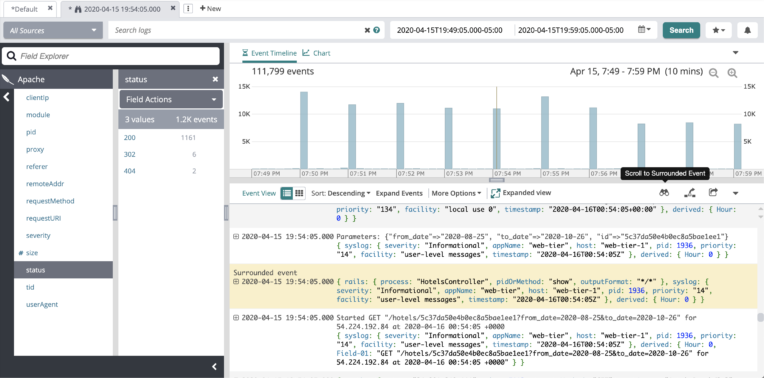Screen dimensions: 764x378
Task: Grab the timeline range handle below 07:54 PM
Action: pos(497,180)
